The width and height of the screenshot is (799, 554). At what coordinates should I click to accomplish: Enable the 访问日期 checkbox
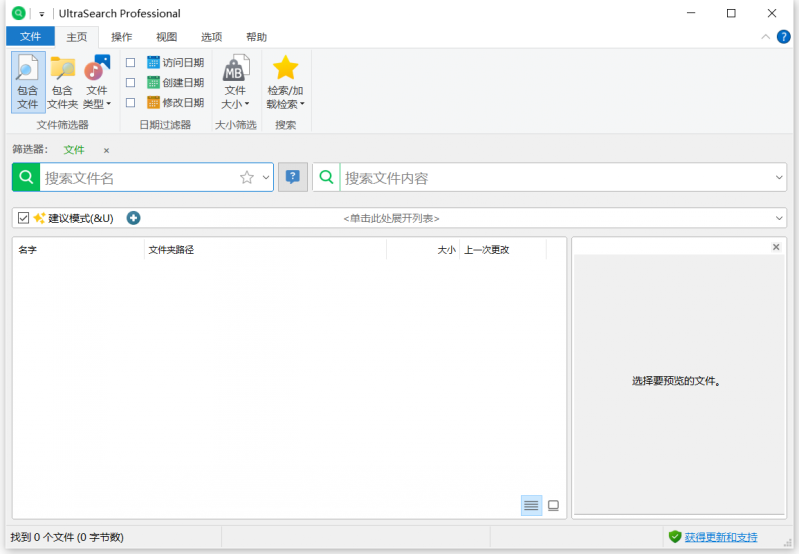(x=130, y=62)
